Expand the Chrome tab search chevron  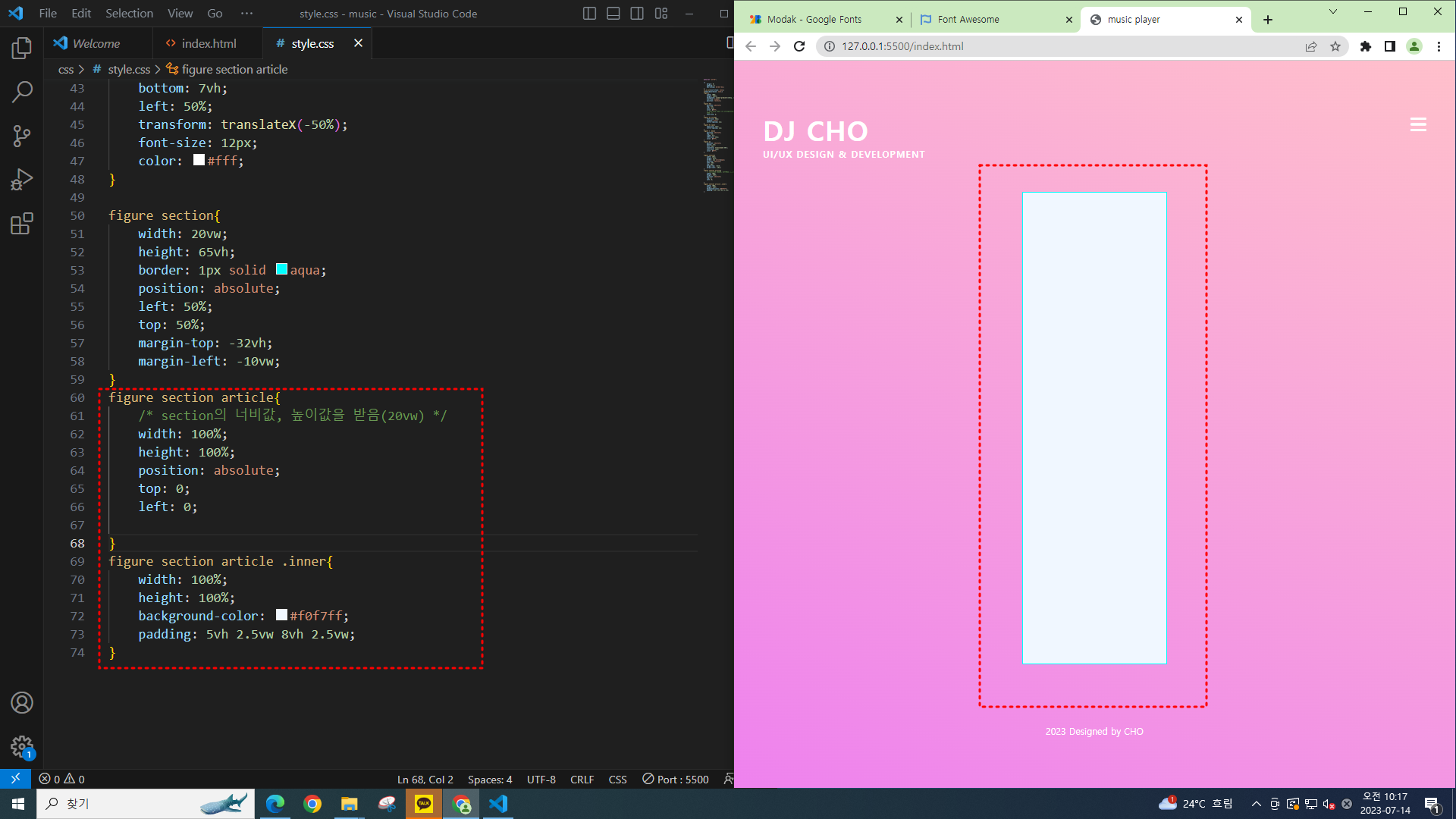pyautogui.click(x=1332, y=11)
